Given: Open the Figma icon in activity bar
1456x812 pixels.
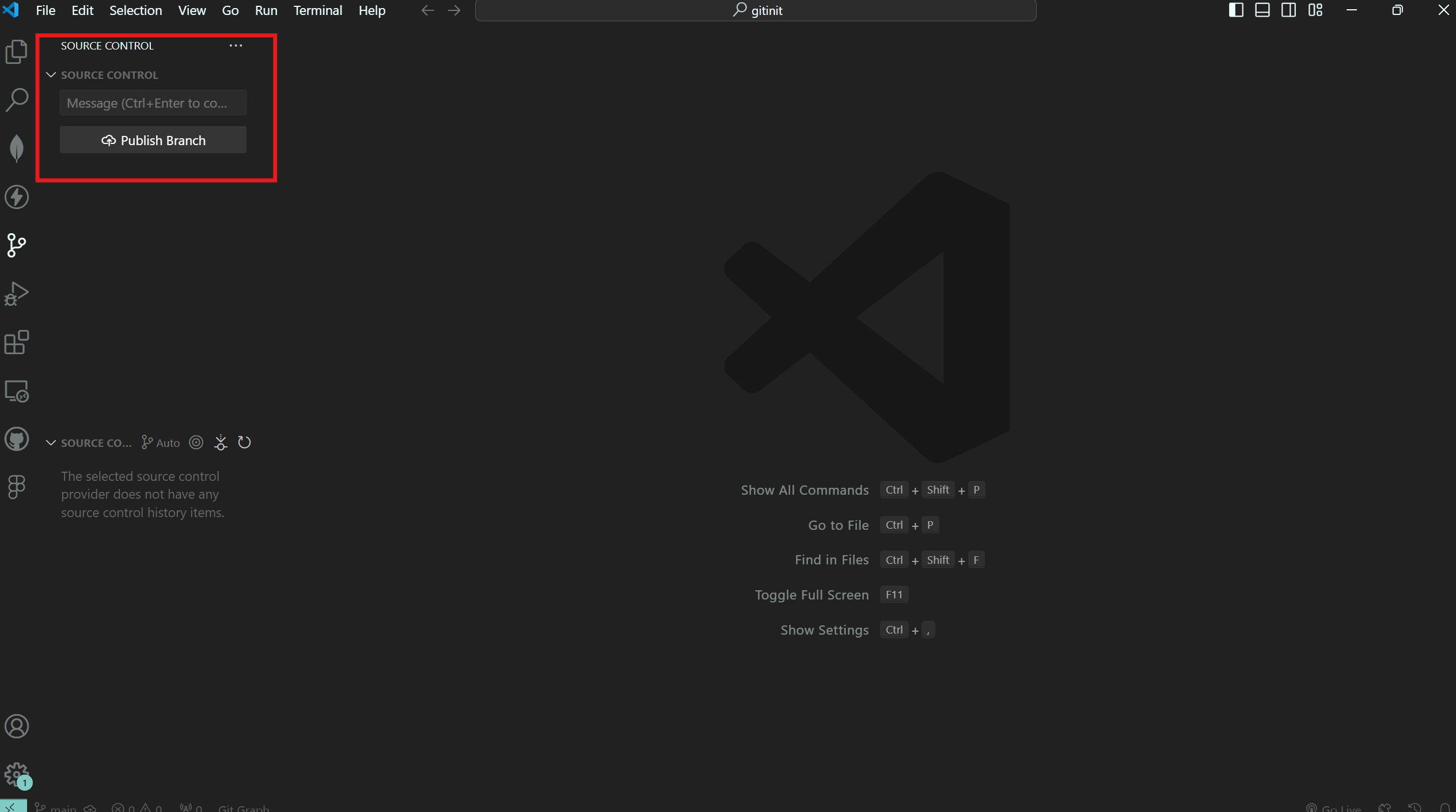Looking at the screenshot, I should (16, 487).
